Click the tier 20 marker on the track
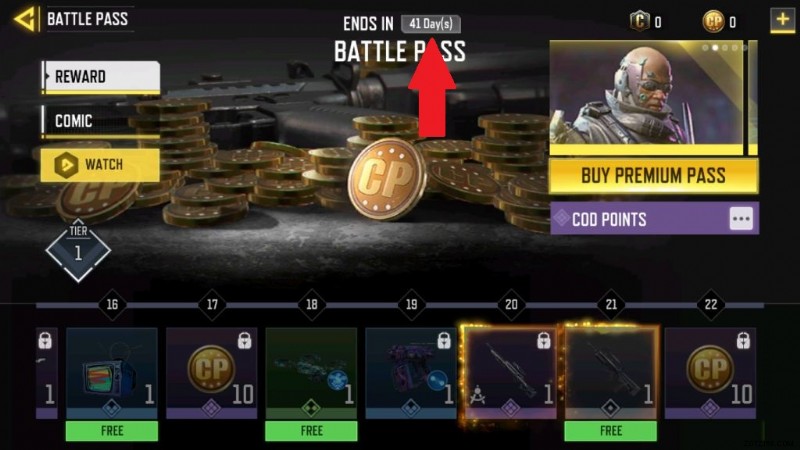800x450 pixels. tap(511, 305)
